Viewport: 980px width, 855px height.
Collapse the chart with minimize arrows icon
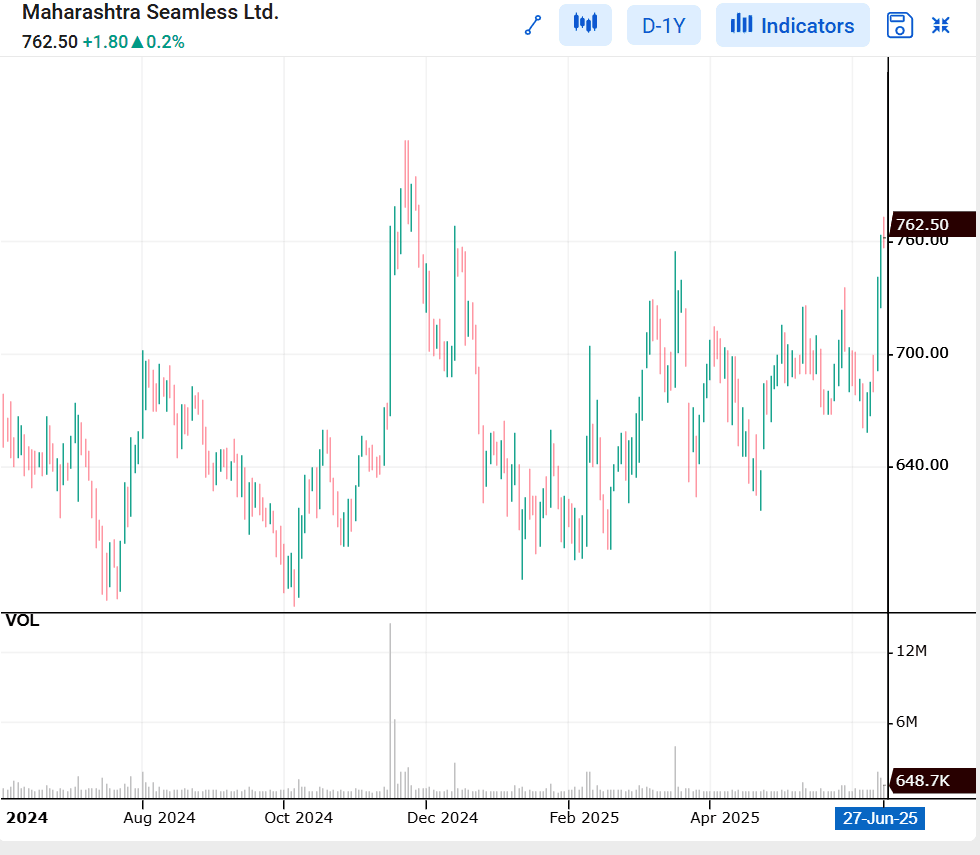point(941,26)
